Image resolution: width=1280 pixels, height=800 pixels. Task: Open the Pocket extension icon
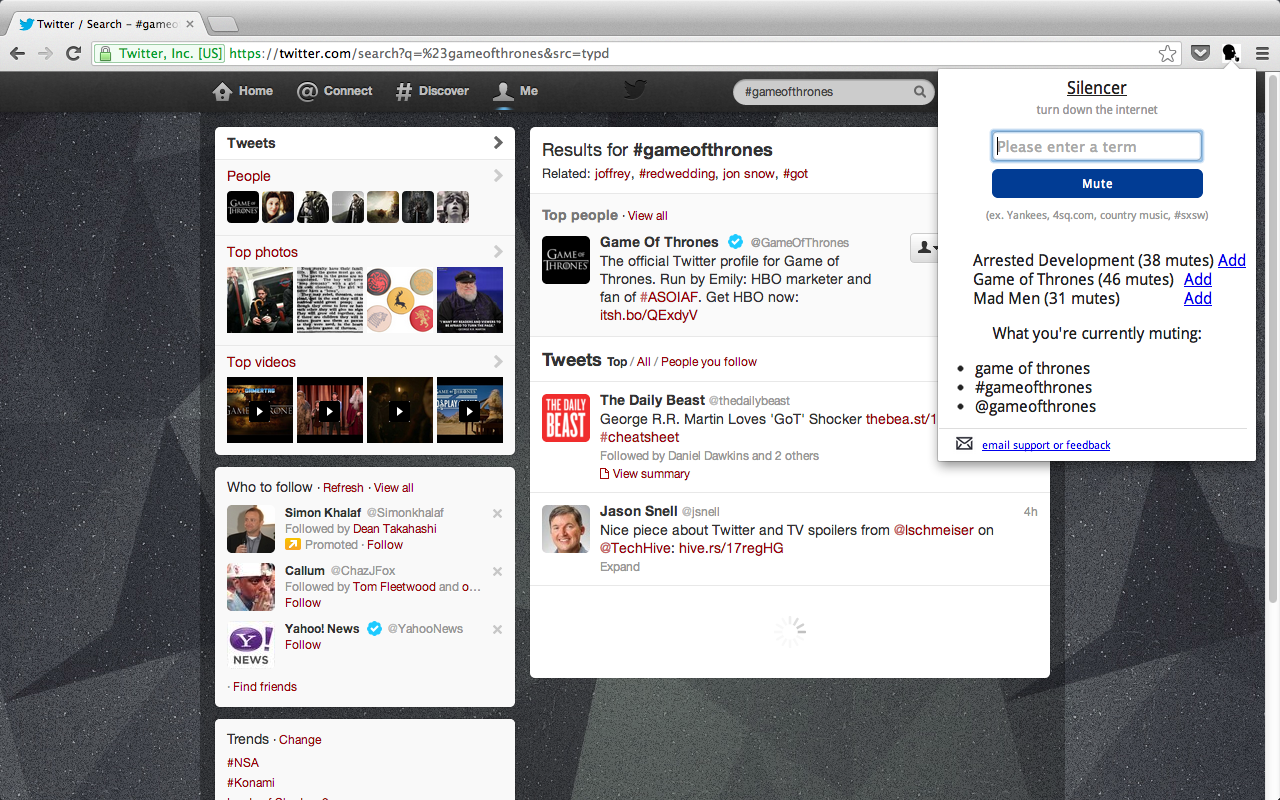point(1200,53)
